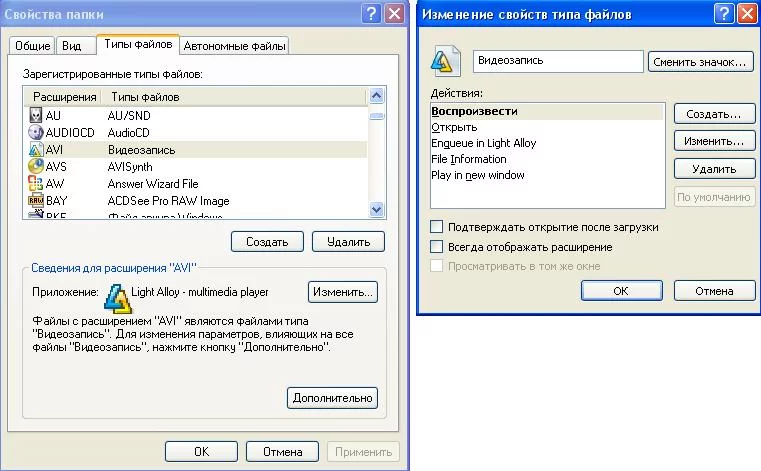This screenshot has height=471, width=761.
Task: Click the scroll down arrow in file types list
Action: tap(376, 209)
